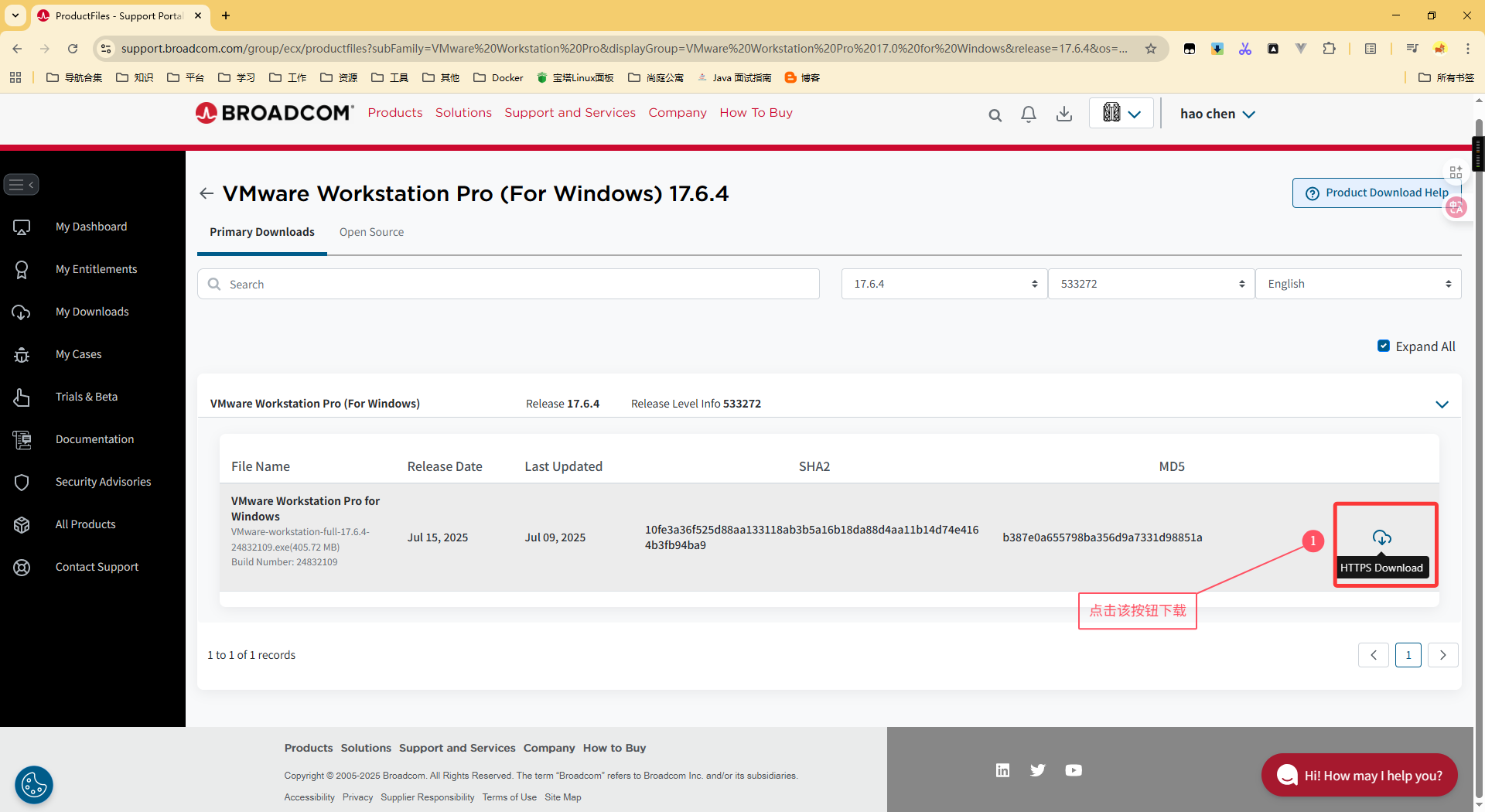1485x812 pixels.
Task: Click the search magnifier in header
Action: pyautogui.click(x=995, y=115)
